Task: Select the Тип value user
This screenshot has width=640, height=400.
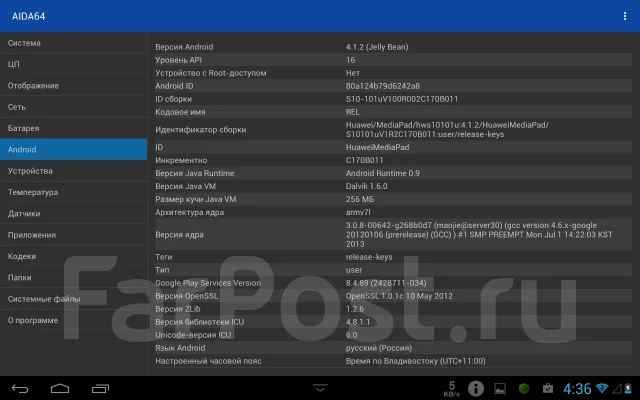Action: pyautogui.click(x=353, y=270)
